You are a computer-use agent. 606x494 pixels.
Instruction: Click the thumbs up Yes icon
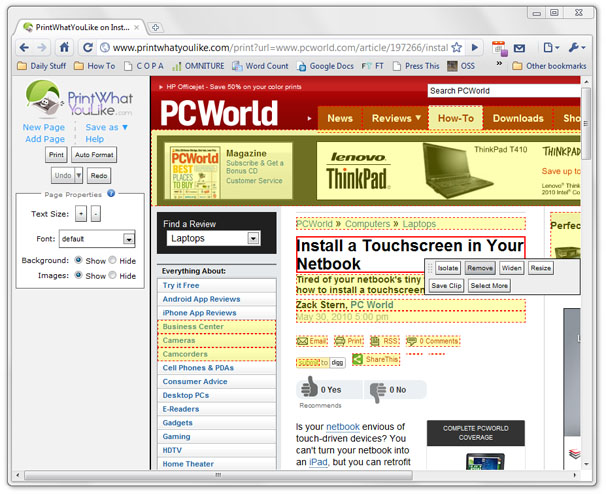click(309, 389)
